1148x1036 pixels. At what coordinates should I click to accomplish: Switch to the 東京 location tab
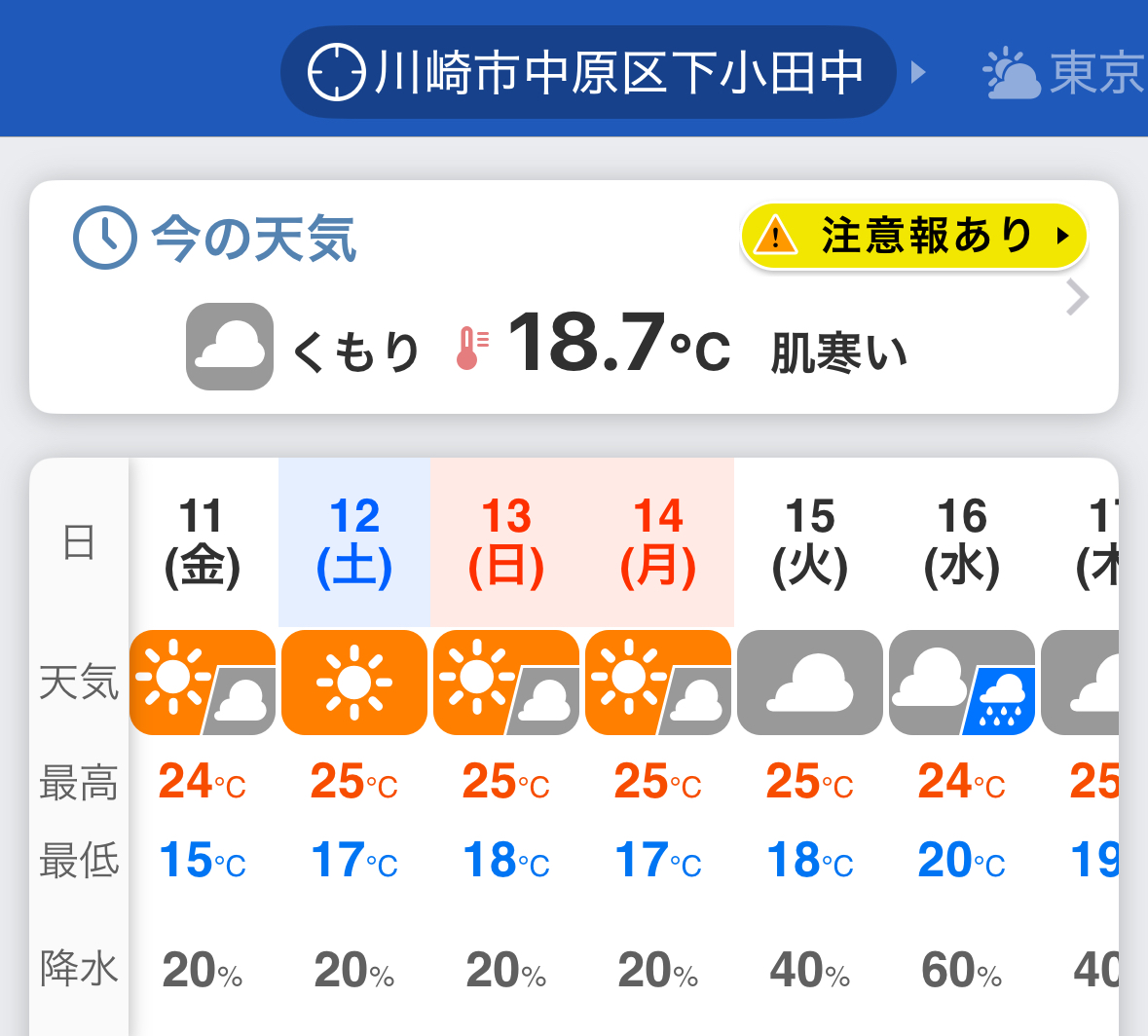click(1095, 74)
